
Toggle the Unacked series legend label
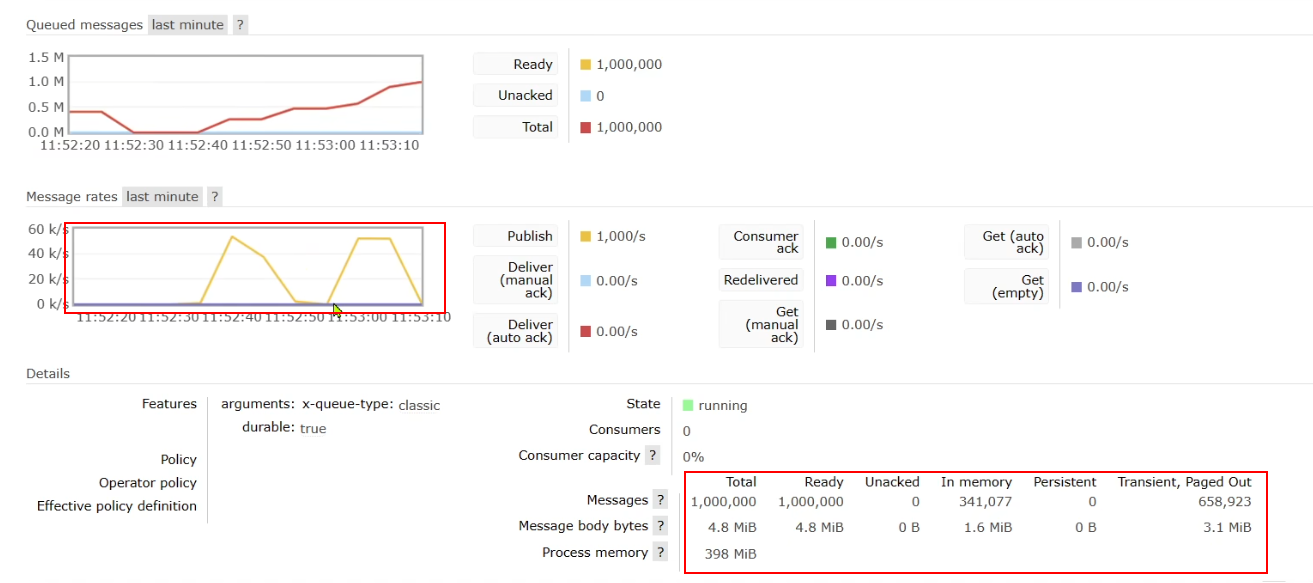click(515, 96)
